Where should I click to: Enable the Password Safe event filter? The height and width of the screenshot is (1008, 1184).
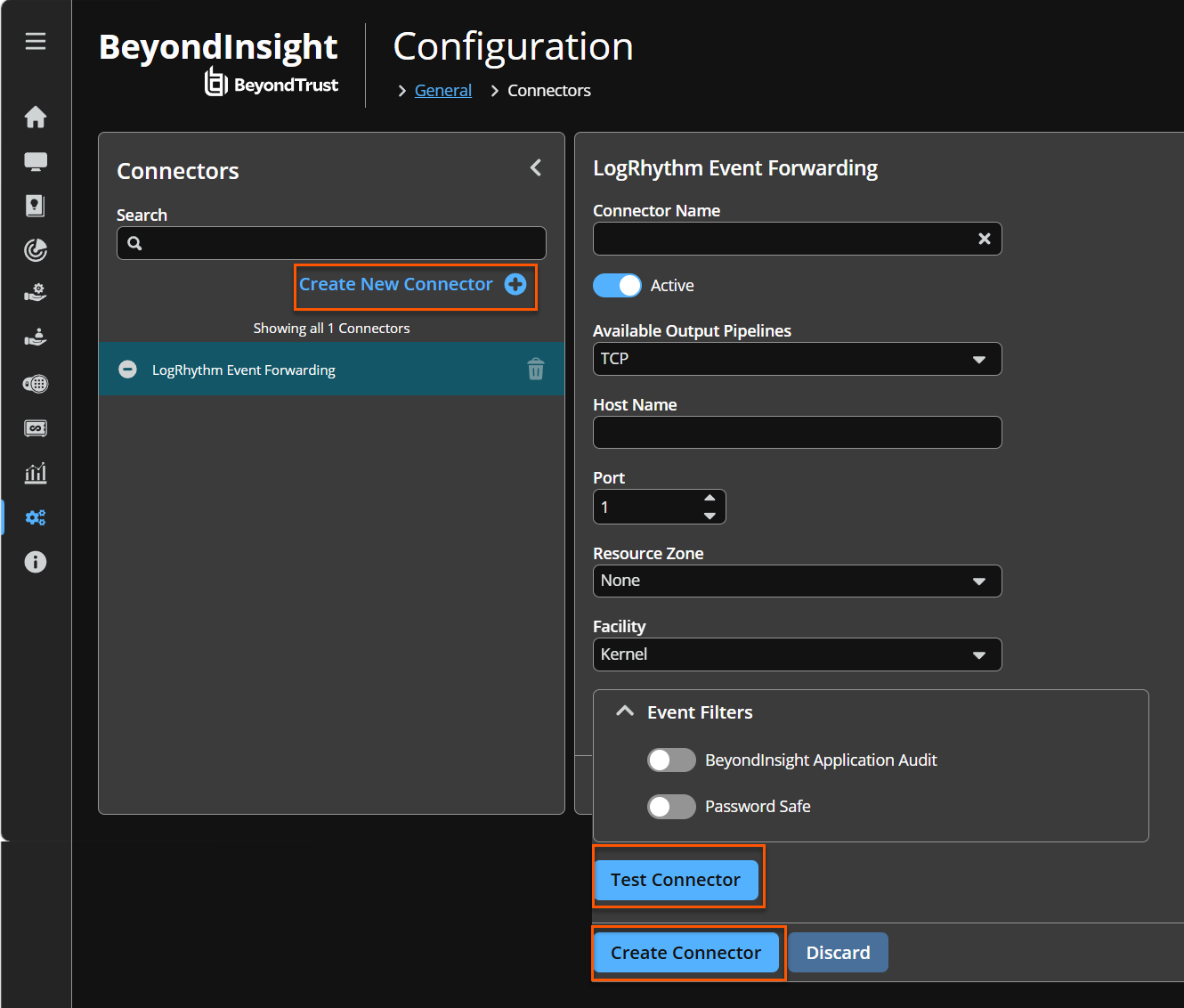[x=671, y=806]
